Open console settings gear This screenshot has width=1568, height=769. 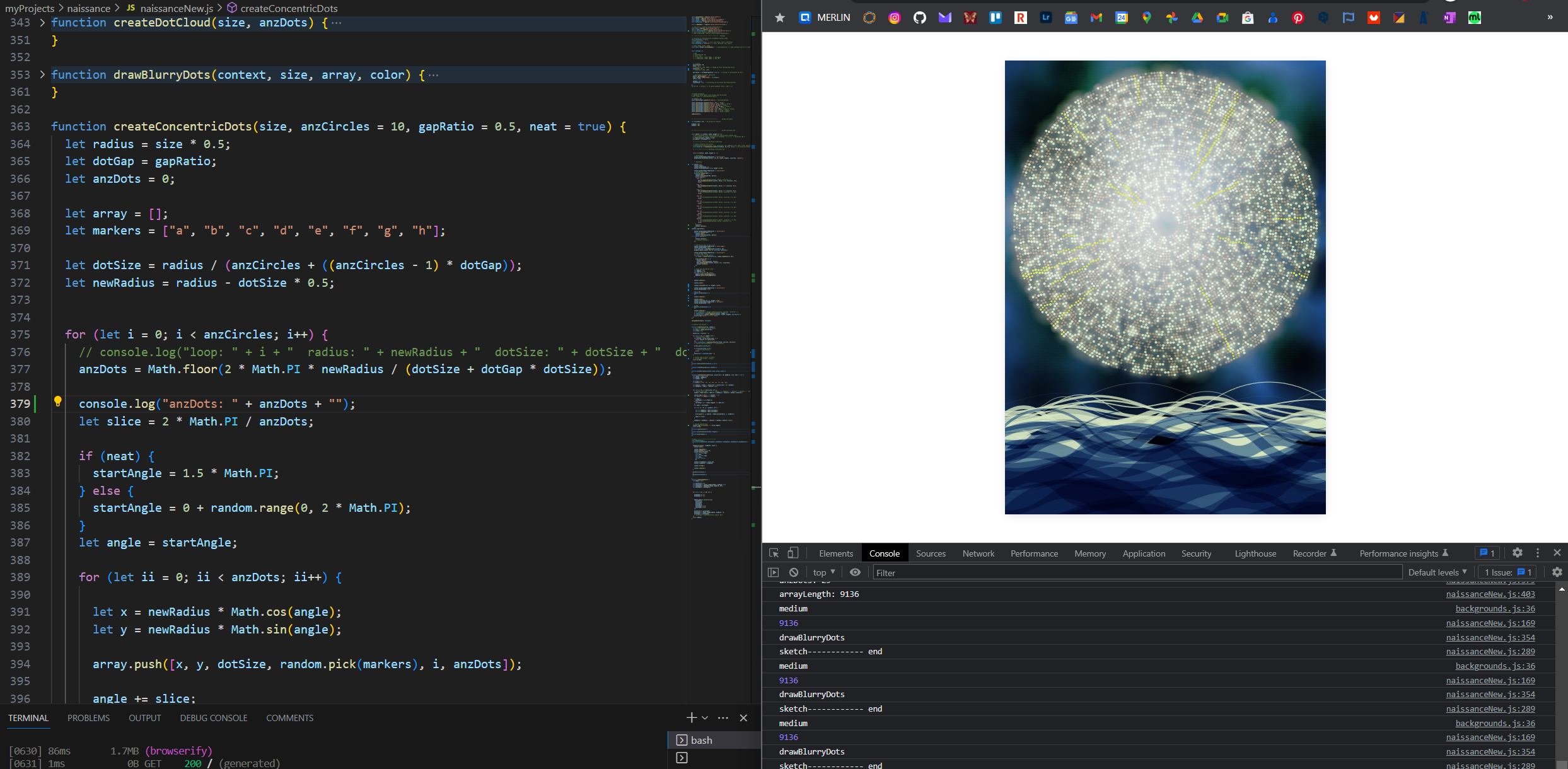1557,572
